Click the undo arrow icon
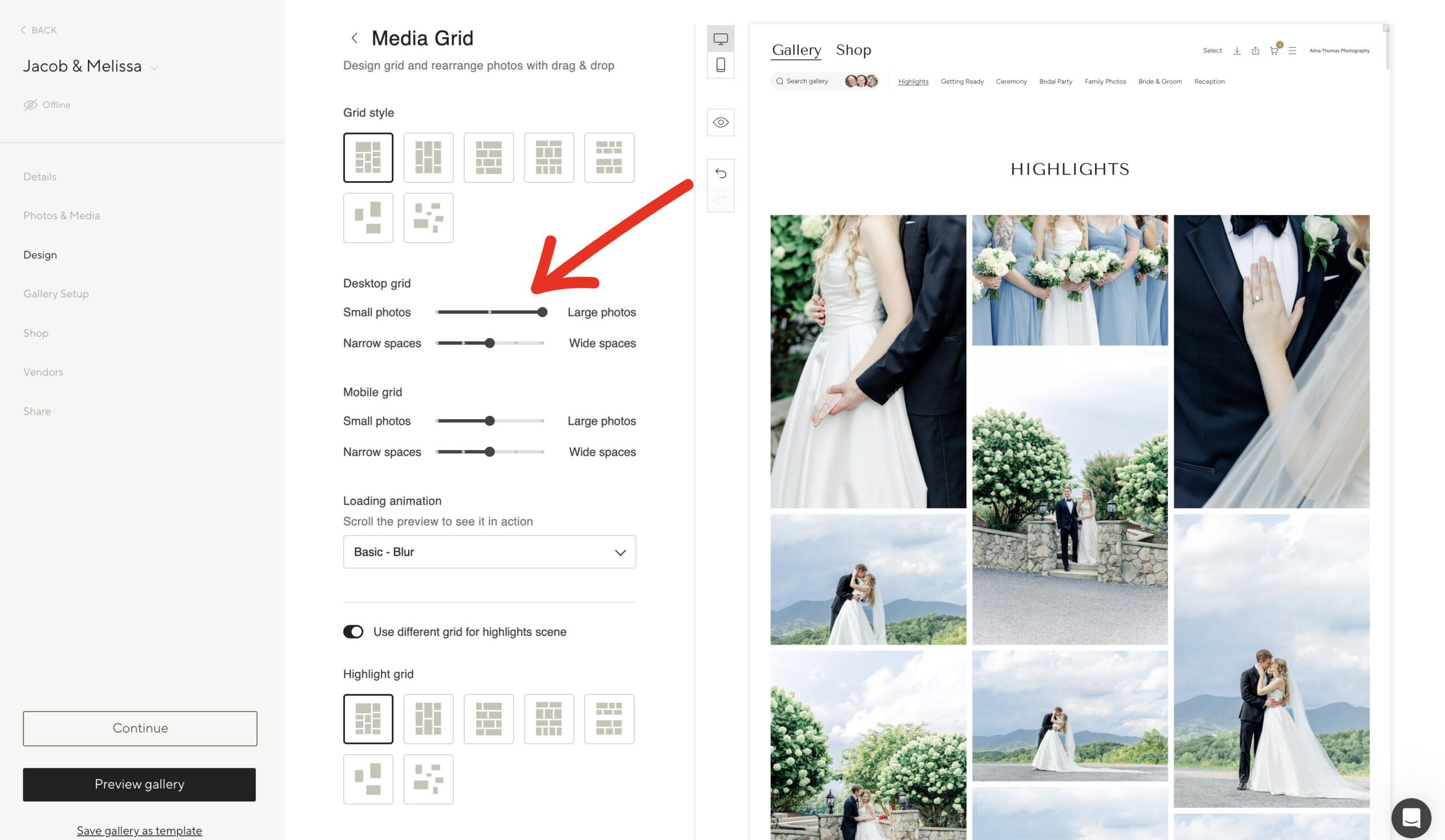1445x840 pixels. click(721, 173)
